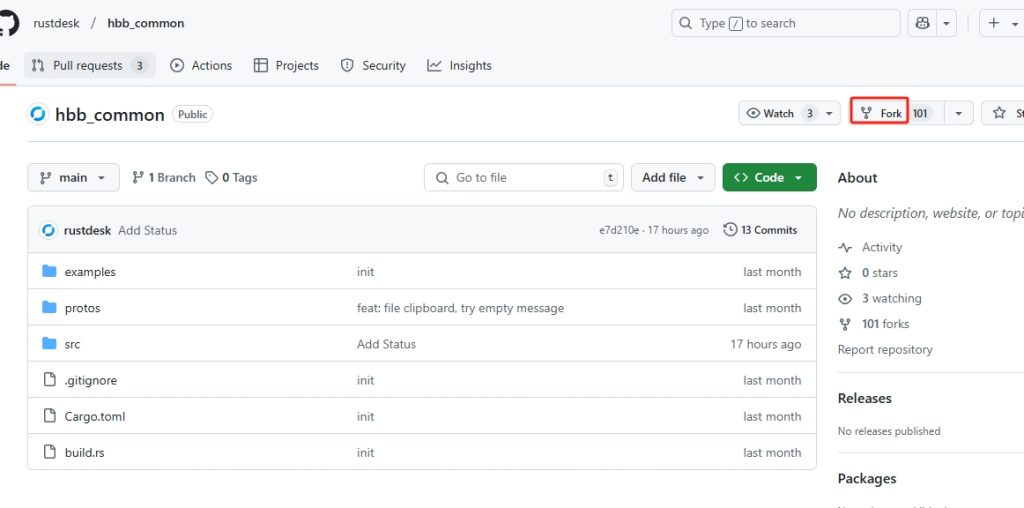Go to the Insights tab
1024x508 pixels.
click(x=459, y=66)
